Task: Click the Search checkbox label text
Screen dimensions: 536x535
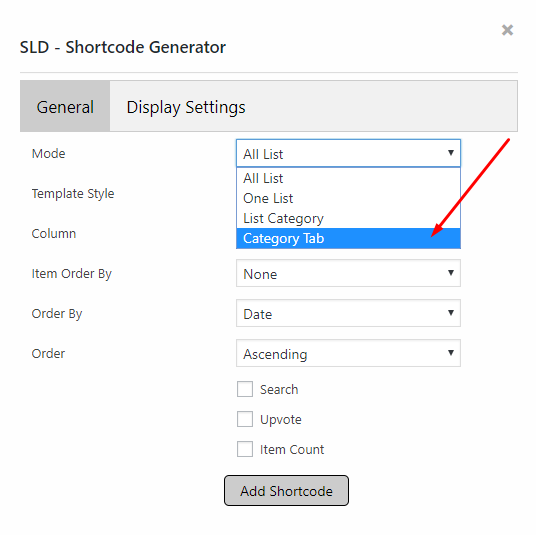Action: tap(279, 389)
